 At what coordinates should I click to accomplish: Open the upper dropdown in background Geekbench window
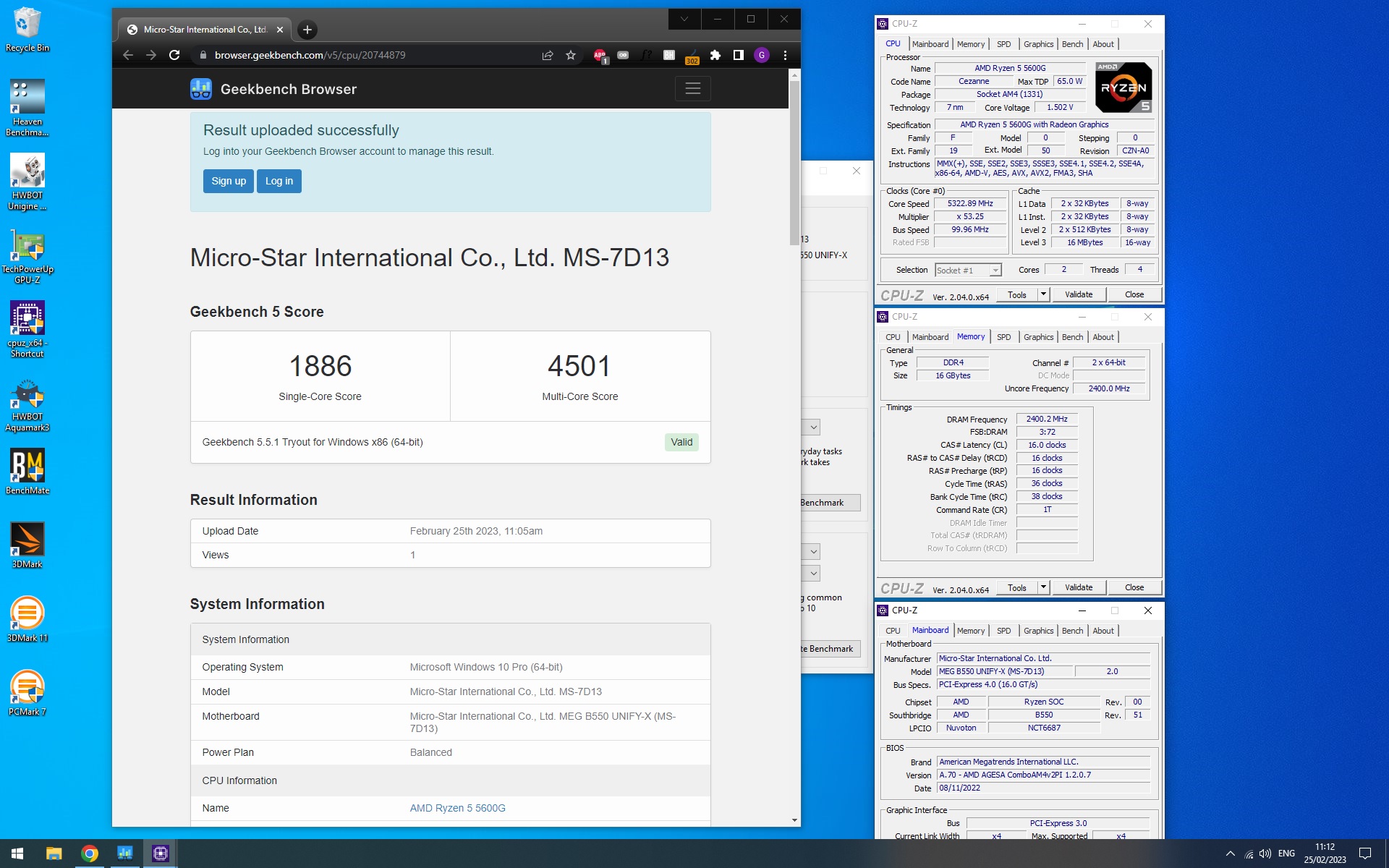[811, 427]
